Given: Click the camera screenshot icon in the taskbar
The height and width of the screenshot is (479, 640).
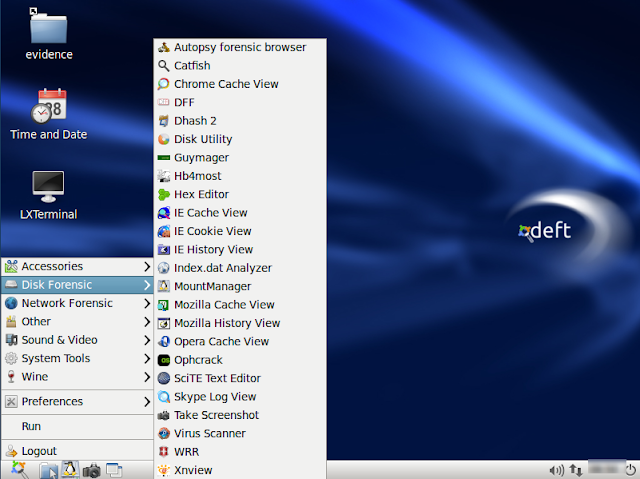Looking at the screenshot, I should [x=91, y=470].
